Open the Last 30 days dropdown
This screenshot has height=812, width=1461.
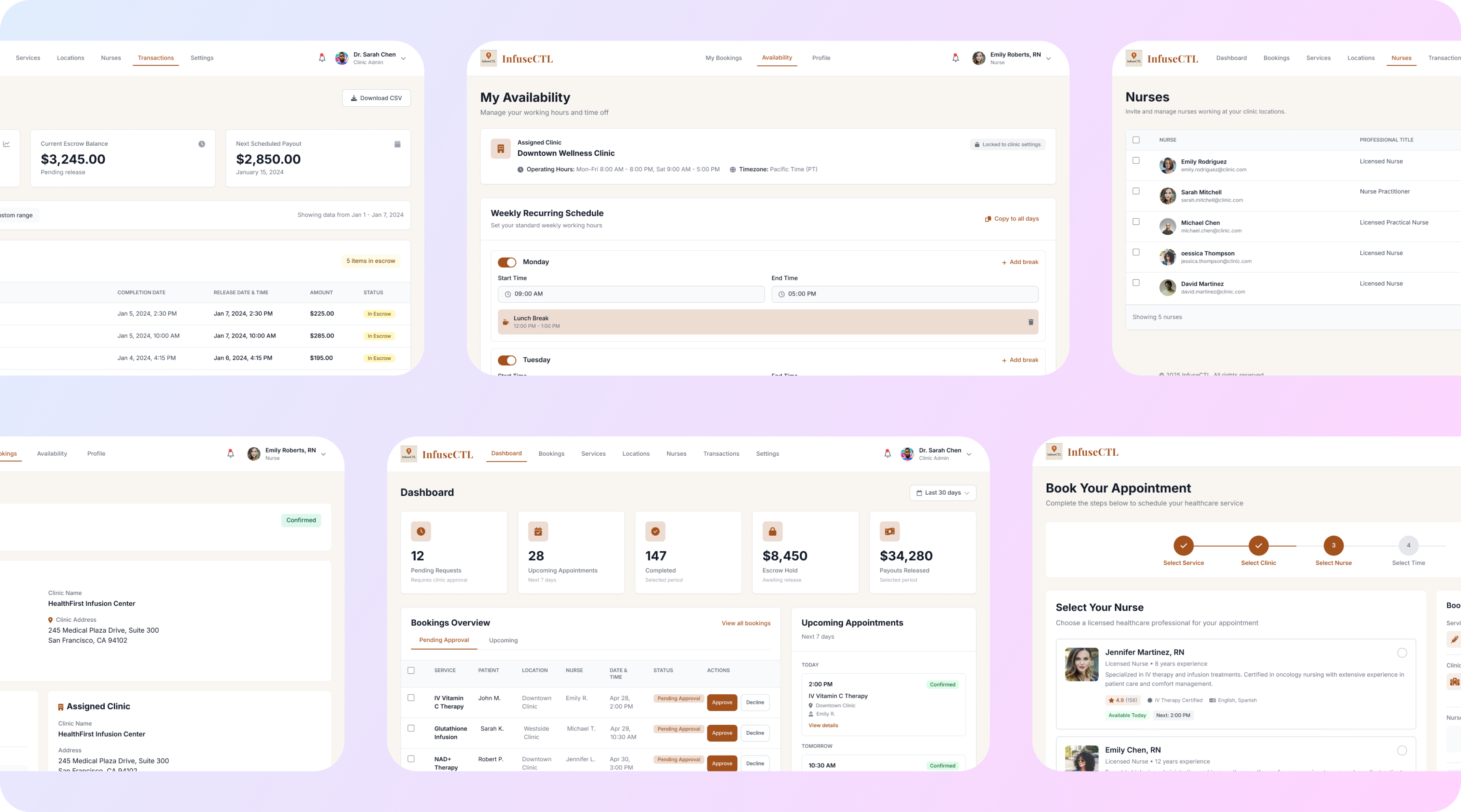[x=943, y=493]
